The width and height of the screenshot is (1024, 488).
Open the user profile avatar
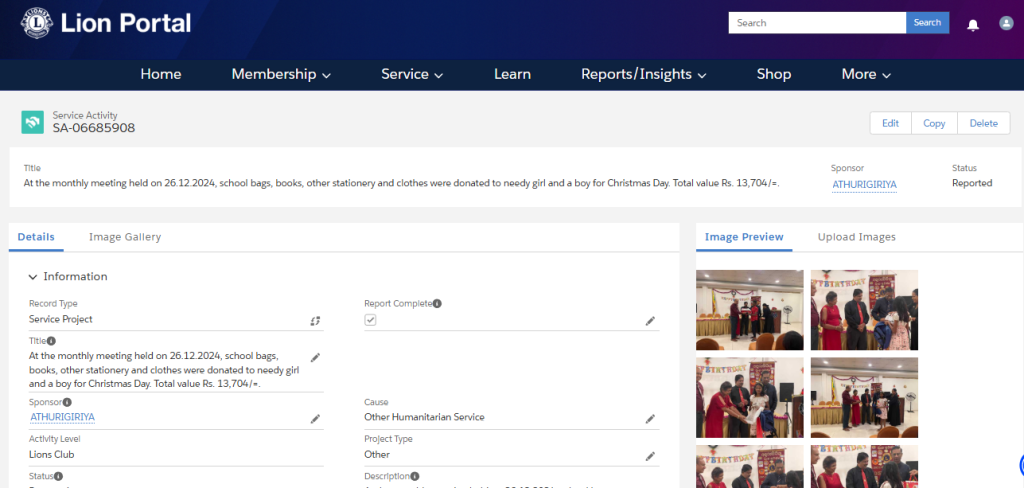(x=1006, y=23)
